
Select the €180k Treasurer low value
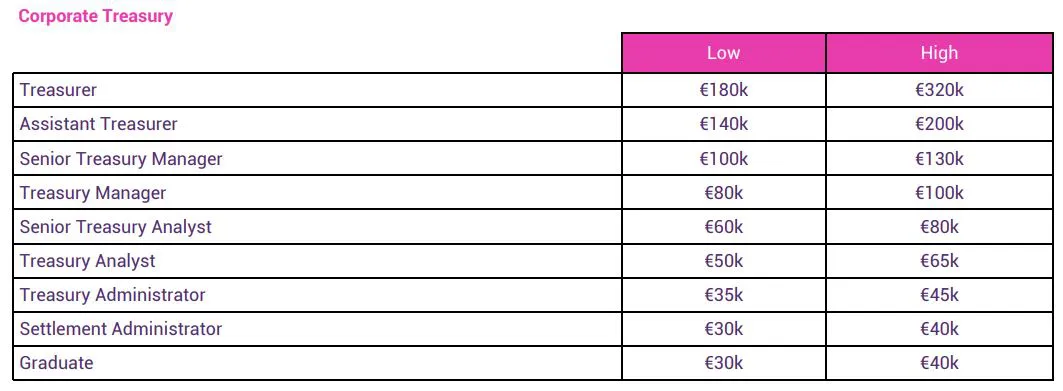[723, 90]
